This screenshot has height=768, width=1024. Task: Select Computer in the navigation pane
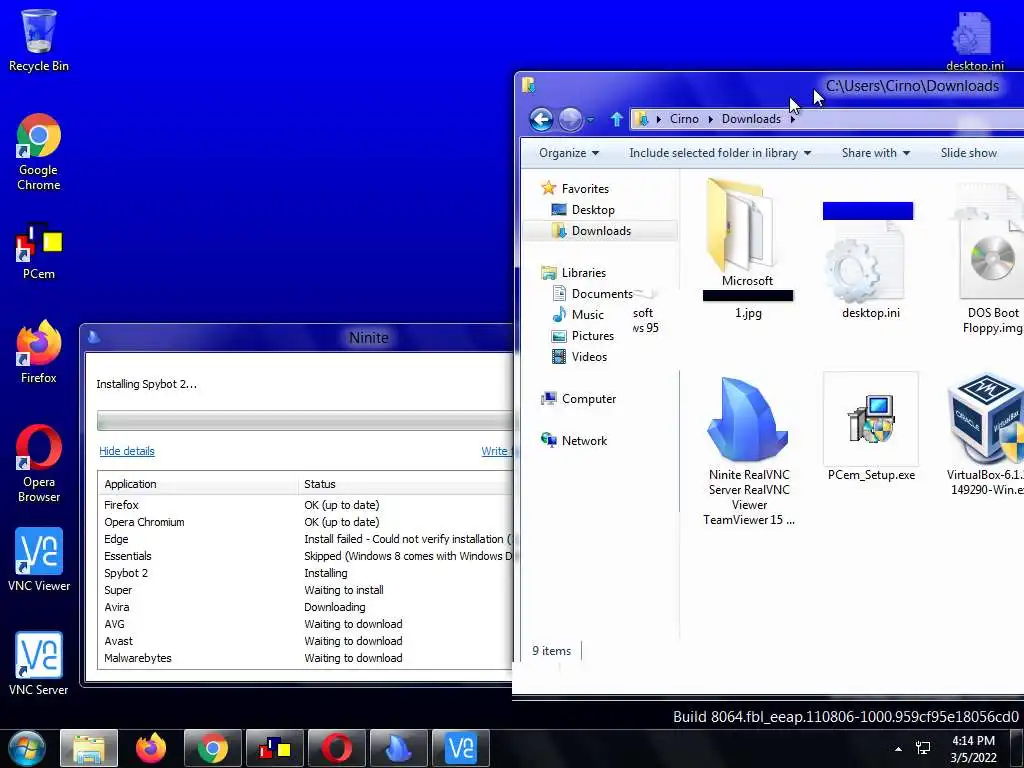coord(588,398)
